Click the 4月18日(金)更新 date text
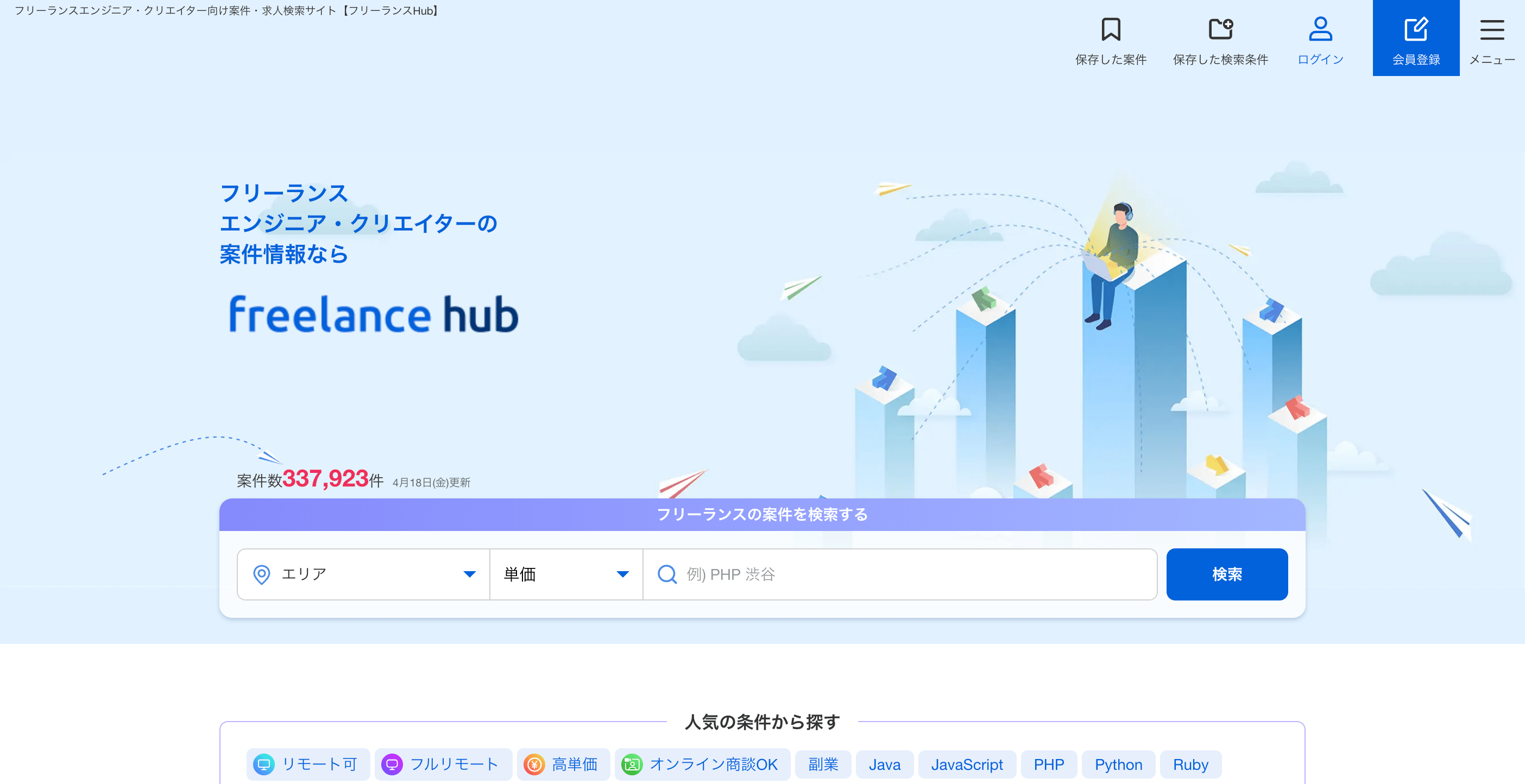The height and width of the screenshot is (784, 1525). point(431,482)
